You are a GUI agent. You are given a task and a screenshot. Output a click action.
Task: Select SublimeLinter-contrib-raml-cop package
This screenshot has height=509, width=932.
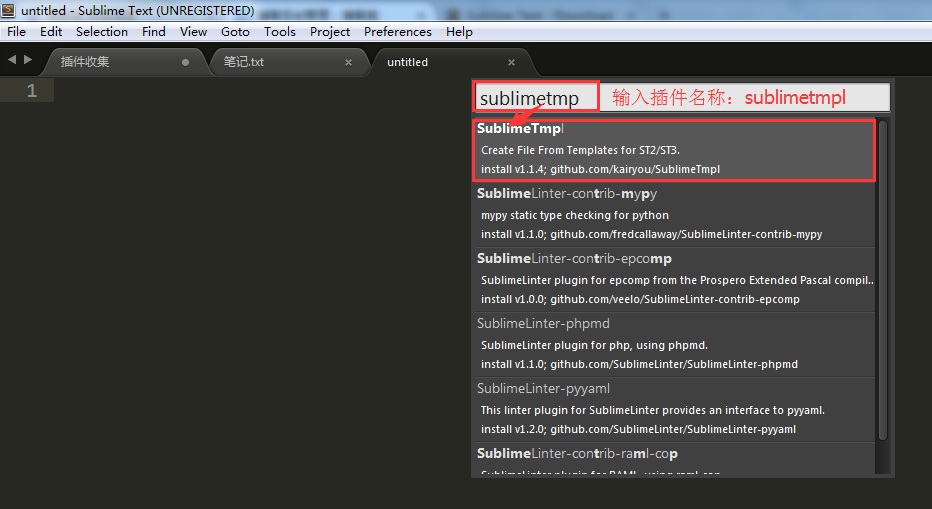click(x=675, y=458)
